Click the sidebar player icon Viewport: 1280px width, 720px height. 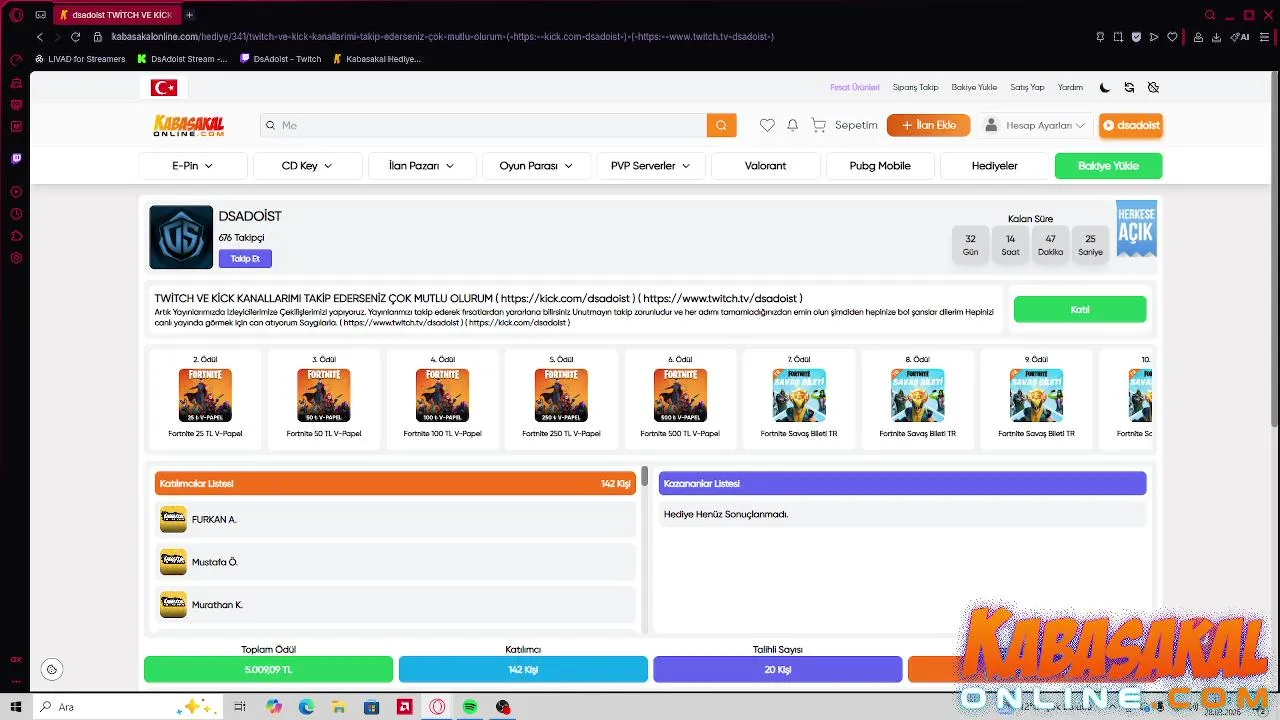(x=16, y=192)
